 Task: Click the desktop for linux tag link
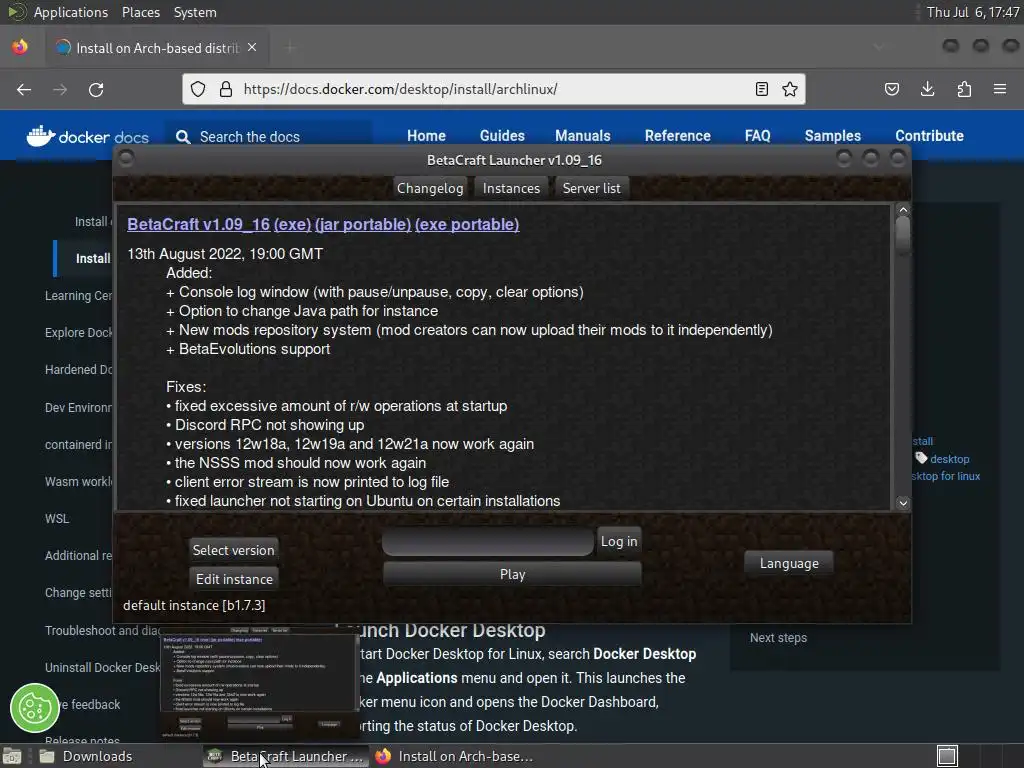(x=946, y=476)
